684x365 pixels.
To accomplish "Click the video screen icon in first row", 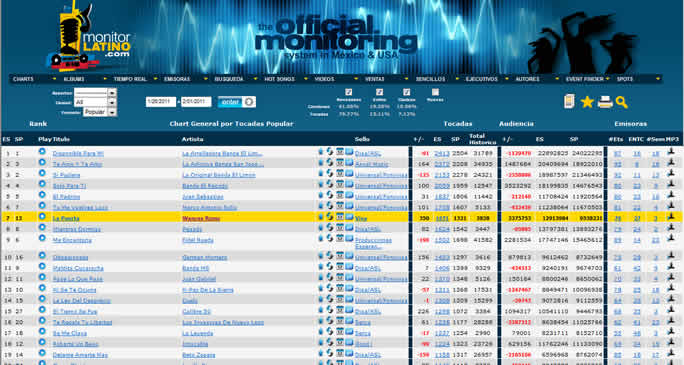I will coord(349,152).
